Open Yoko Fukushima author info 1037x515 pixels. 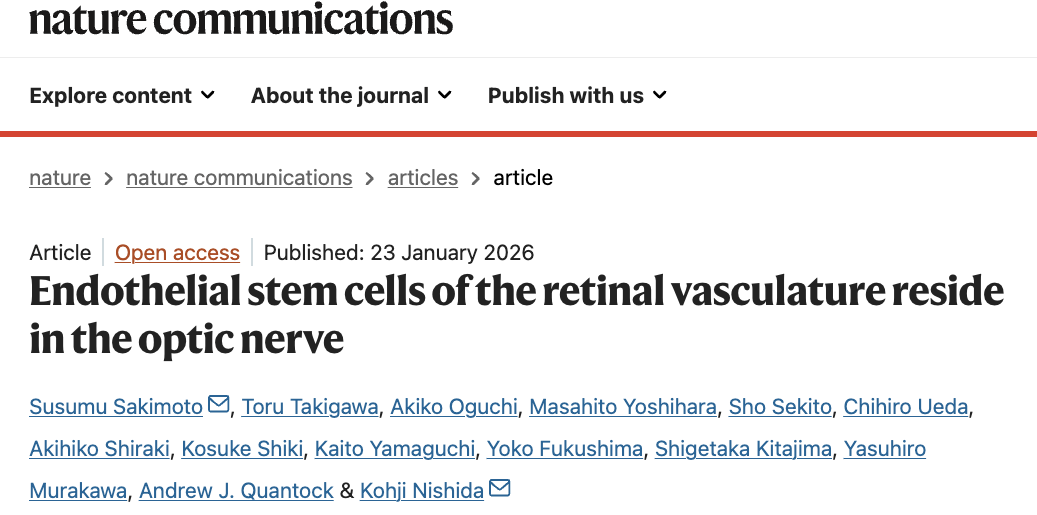[565, 449]
